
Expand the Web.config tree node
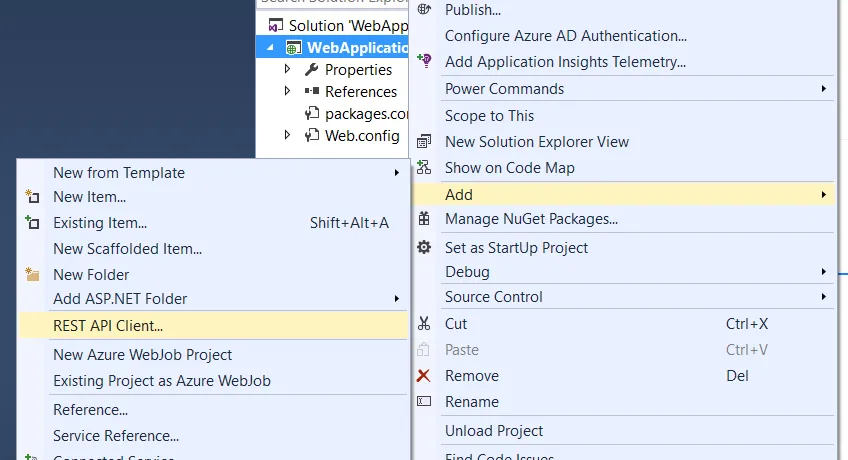pos(288,136)
